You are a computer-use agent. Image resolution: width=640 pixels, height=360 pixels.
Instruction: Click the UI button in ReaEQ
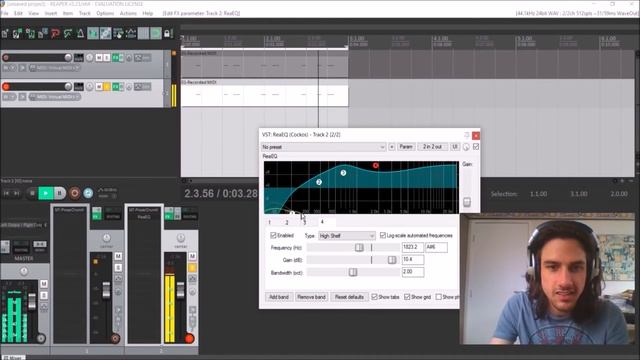455,147
